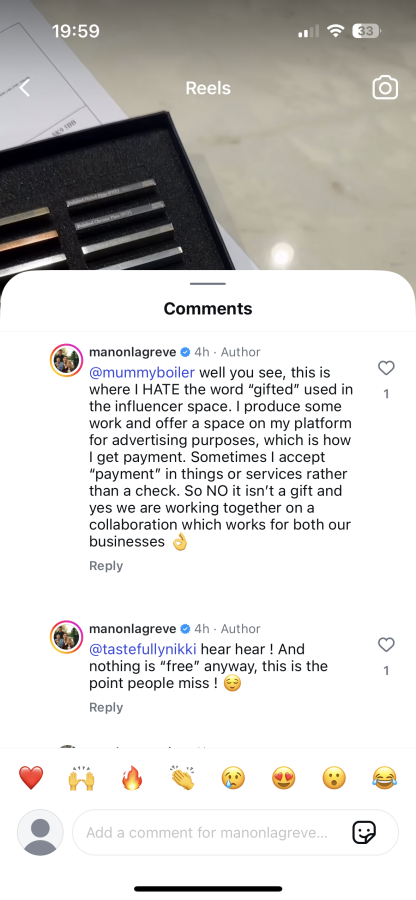416x900 pixels.
Task: Open the @tastefullynikki mention link
Action: point(143,649)
